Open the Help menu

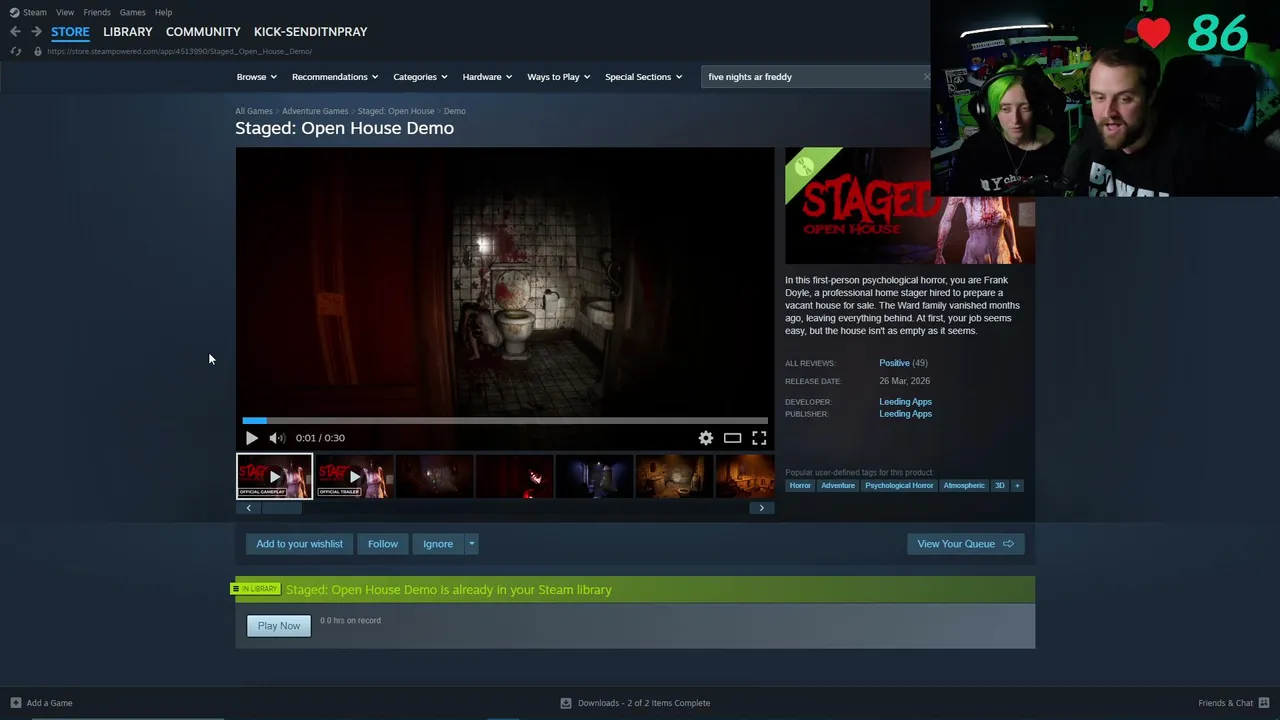[164, 12]
